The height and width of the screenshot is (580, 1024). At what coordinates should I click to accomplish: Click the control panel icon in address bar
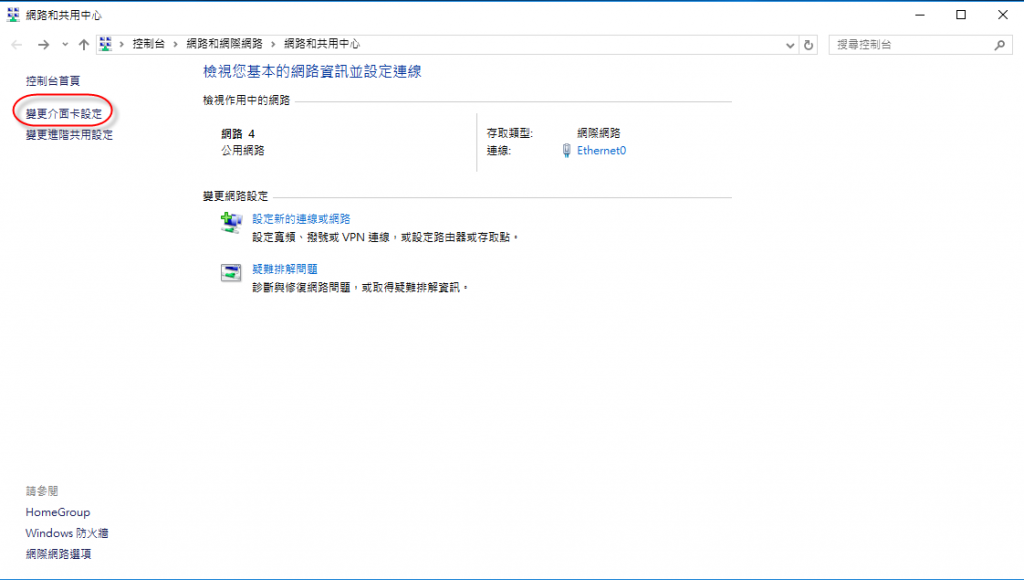105,45
